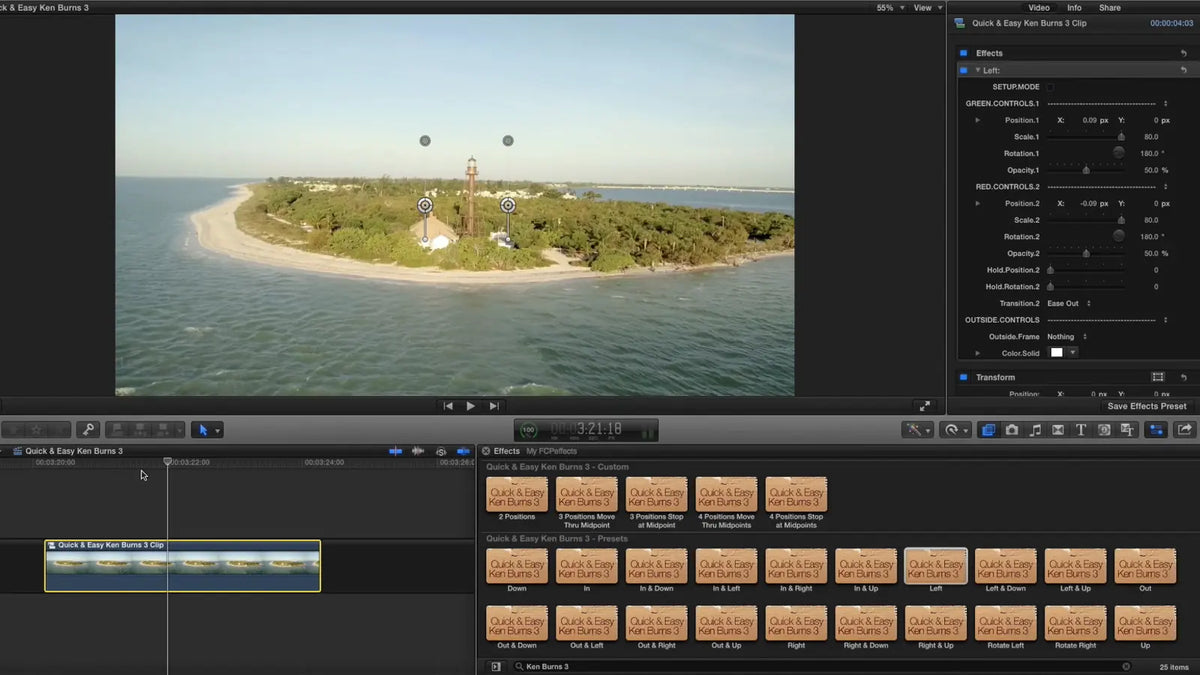1200x675 pixels.
Task: Close the Effects browser with X icon
Action: 486,451
